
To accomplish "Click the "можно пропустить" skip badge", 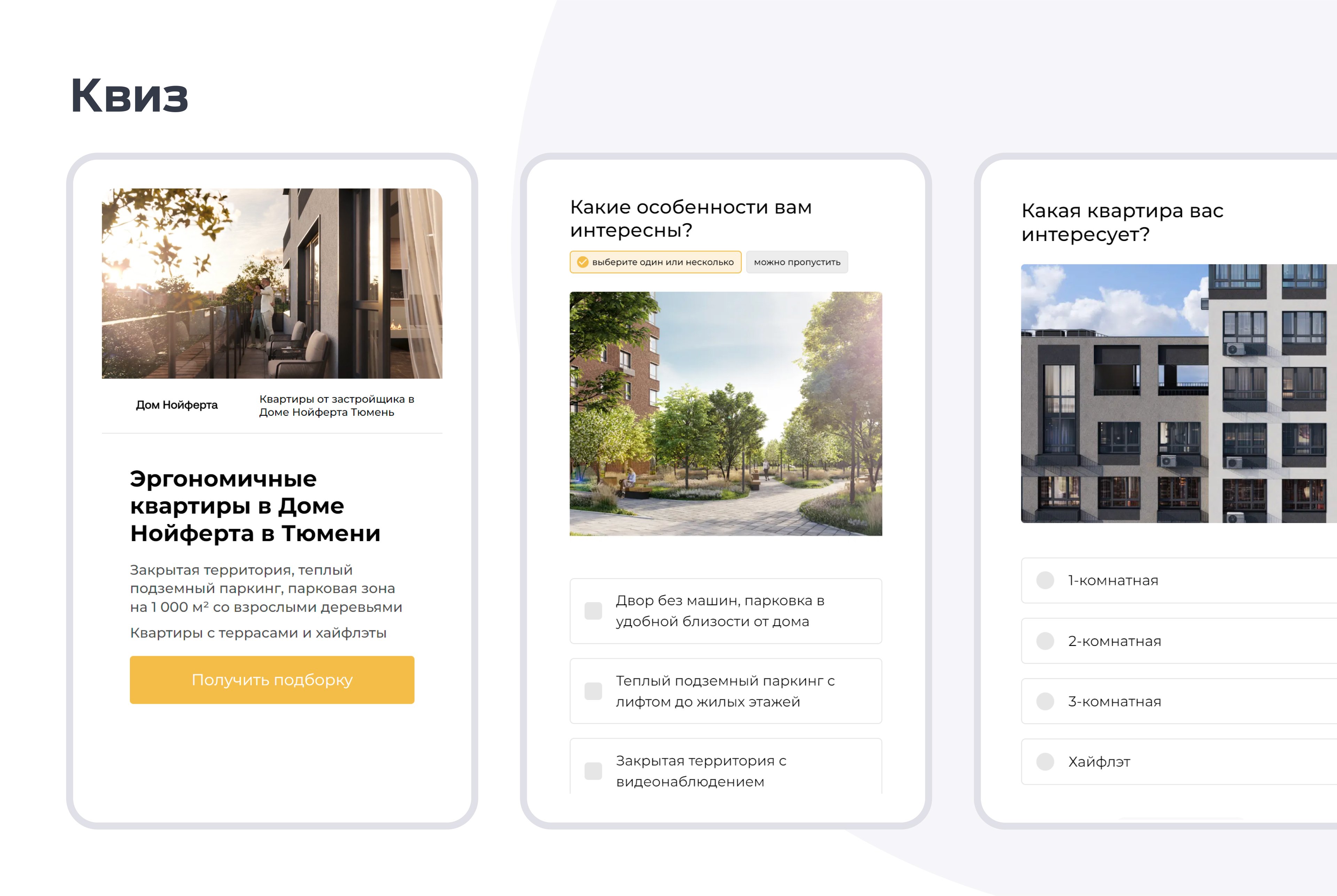I will [x=797, y=262].
